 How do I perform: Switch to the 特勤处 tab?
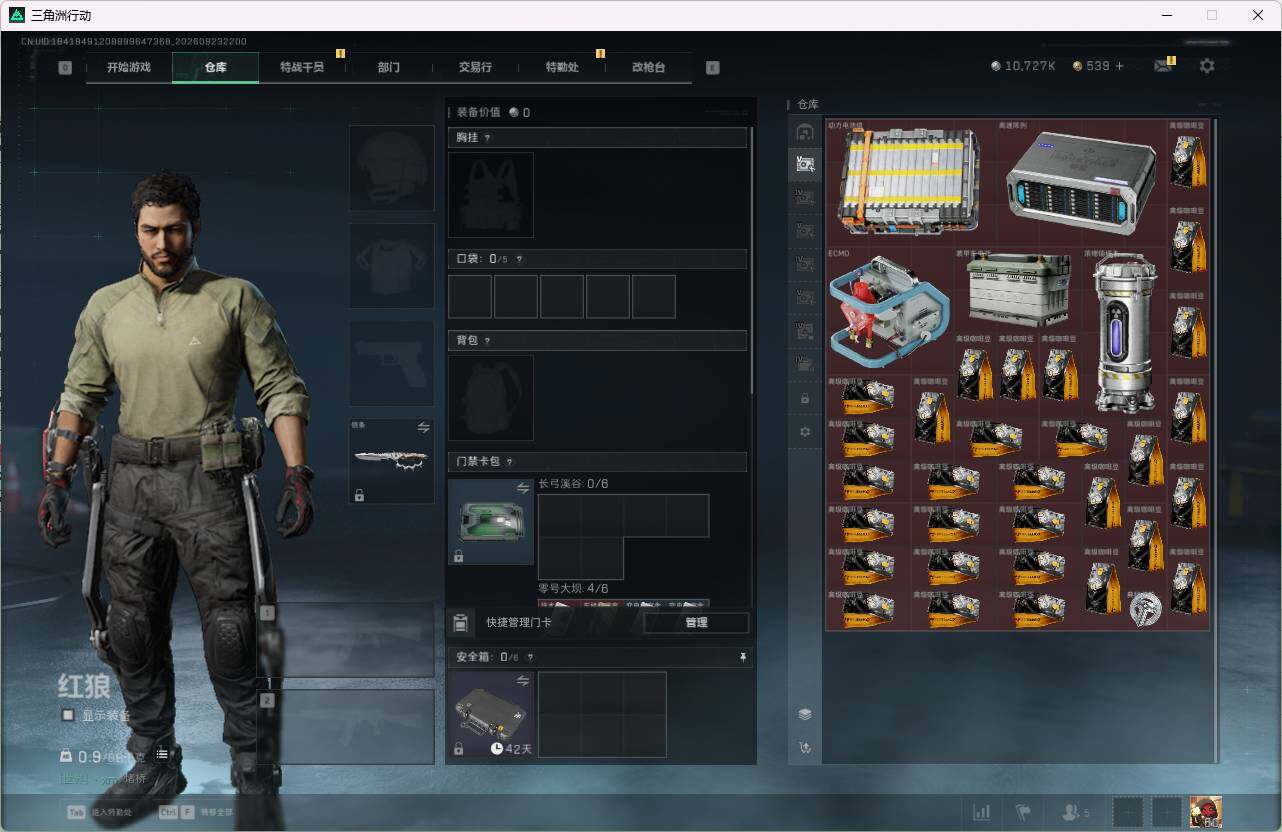click(562, 67)
